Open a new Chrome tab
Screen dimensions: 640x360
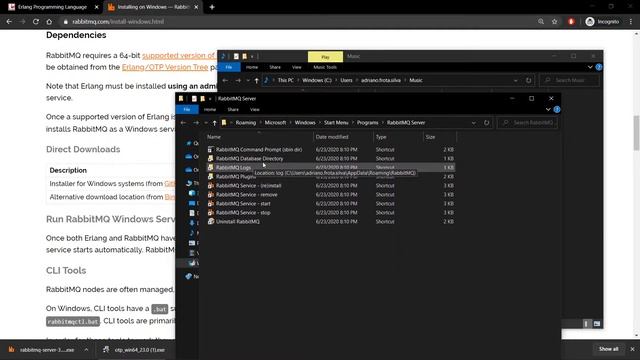(212, 7)
